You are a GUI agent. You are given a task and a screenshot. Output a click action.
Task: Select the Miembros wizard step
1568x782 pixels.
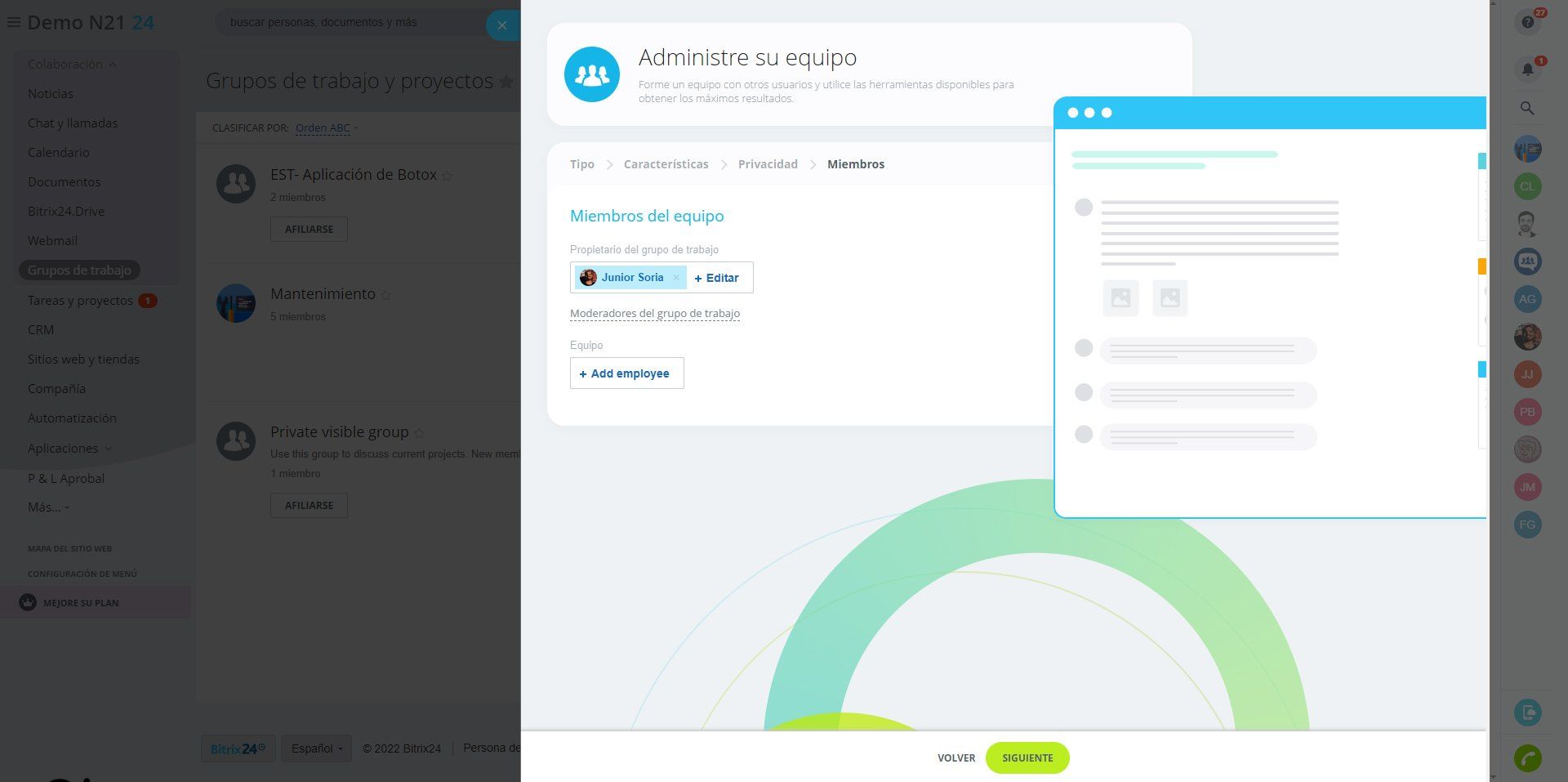point(856,164)
